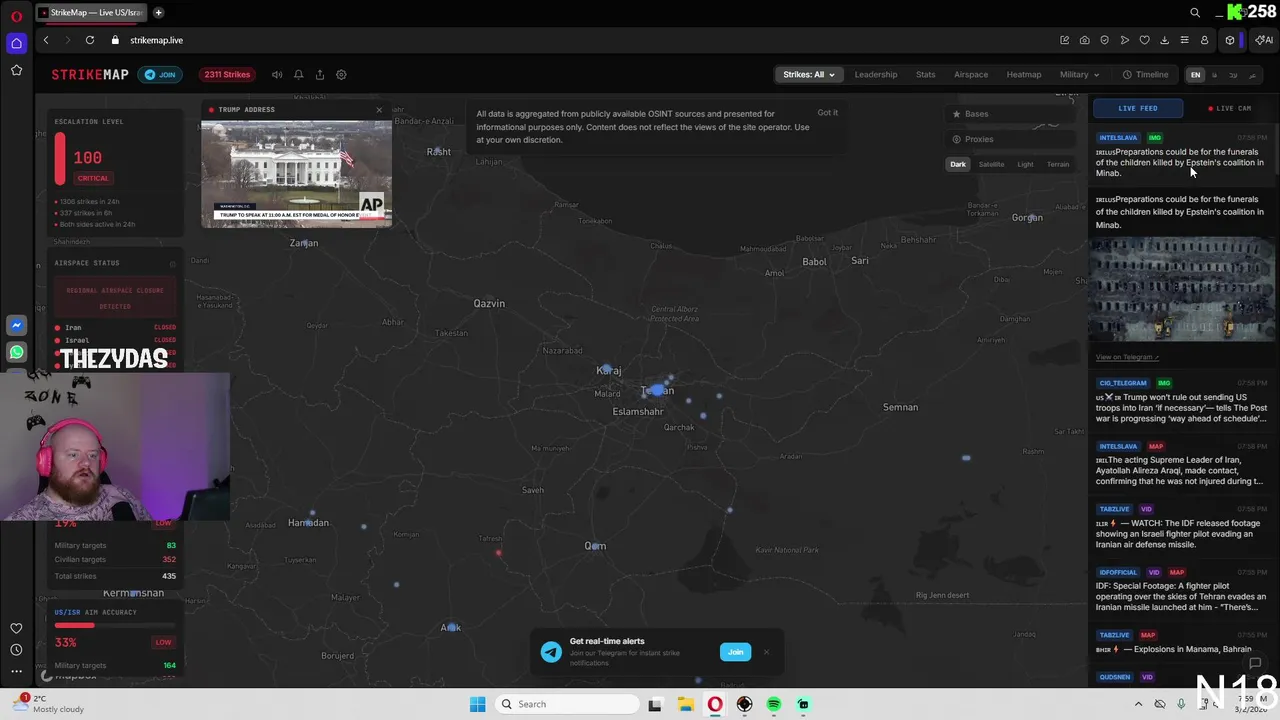Open the feed chat bubble icon

click(x=1255, y=663)
